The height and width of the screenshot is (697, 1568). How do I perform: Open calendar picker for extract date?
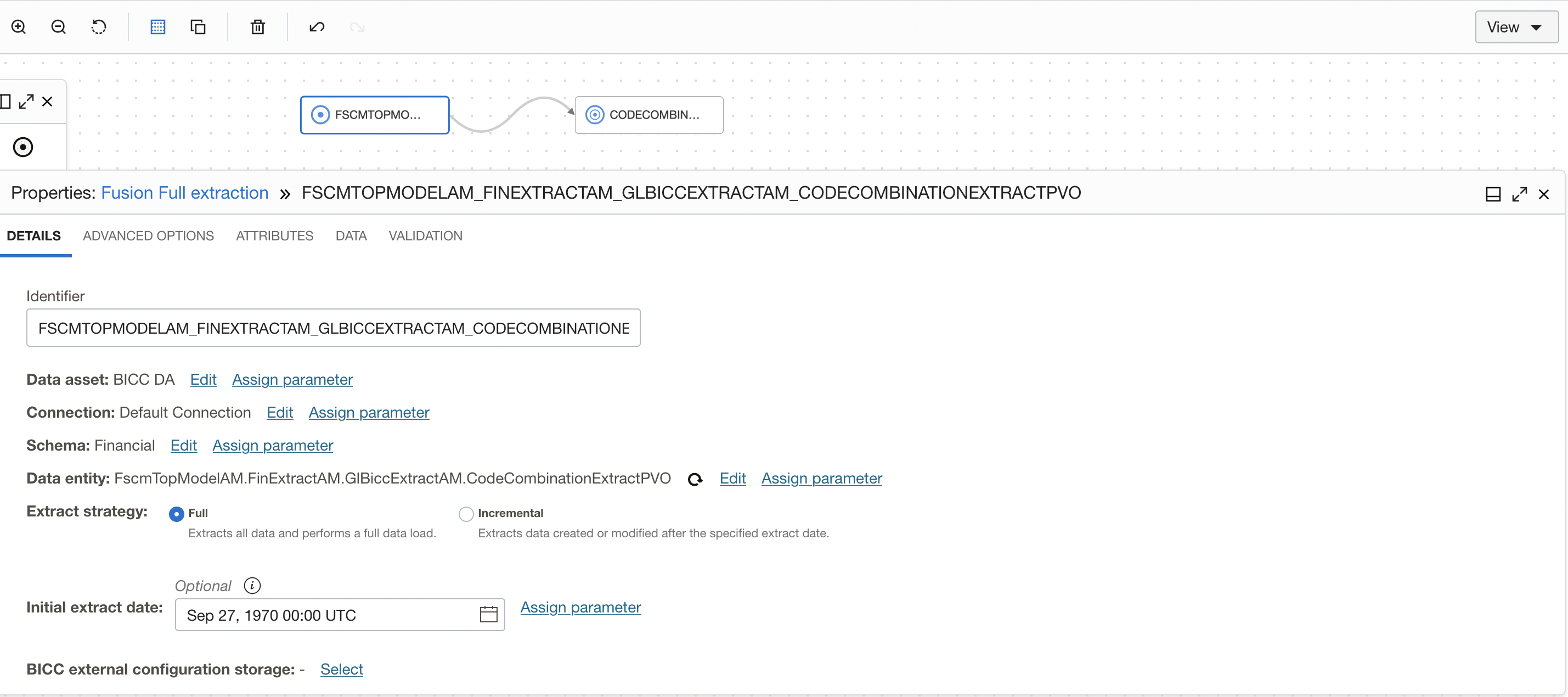pos(488,614)
